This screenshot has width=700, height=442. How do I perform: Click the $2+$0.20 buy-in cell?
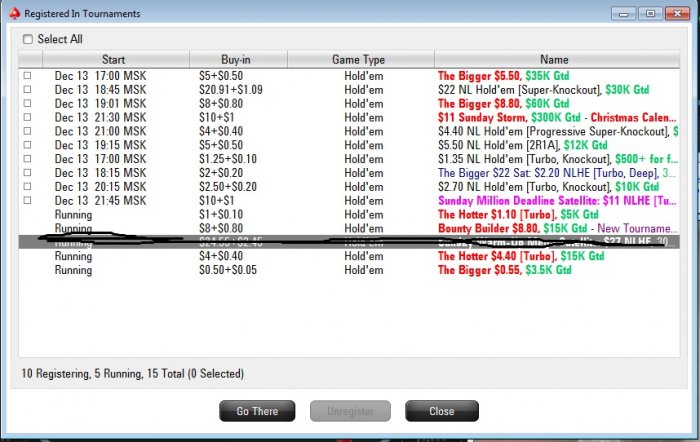tap(221, 173)
